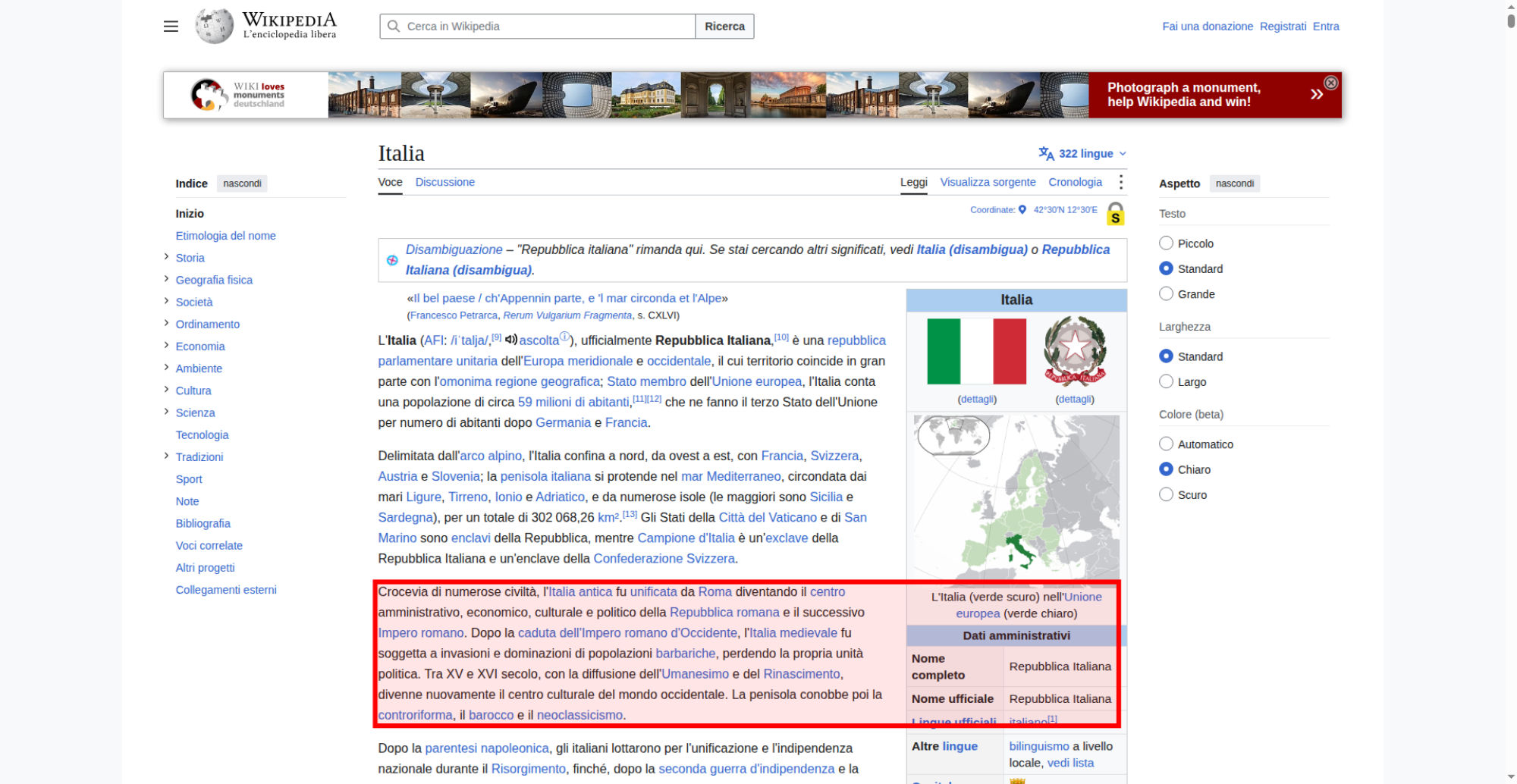Open the three-dot page tools menu
Viewport: 1517px width, 784px height.
pos(1120,182)
